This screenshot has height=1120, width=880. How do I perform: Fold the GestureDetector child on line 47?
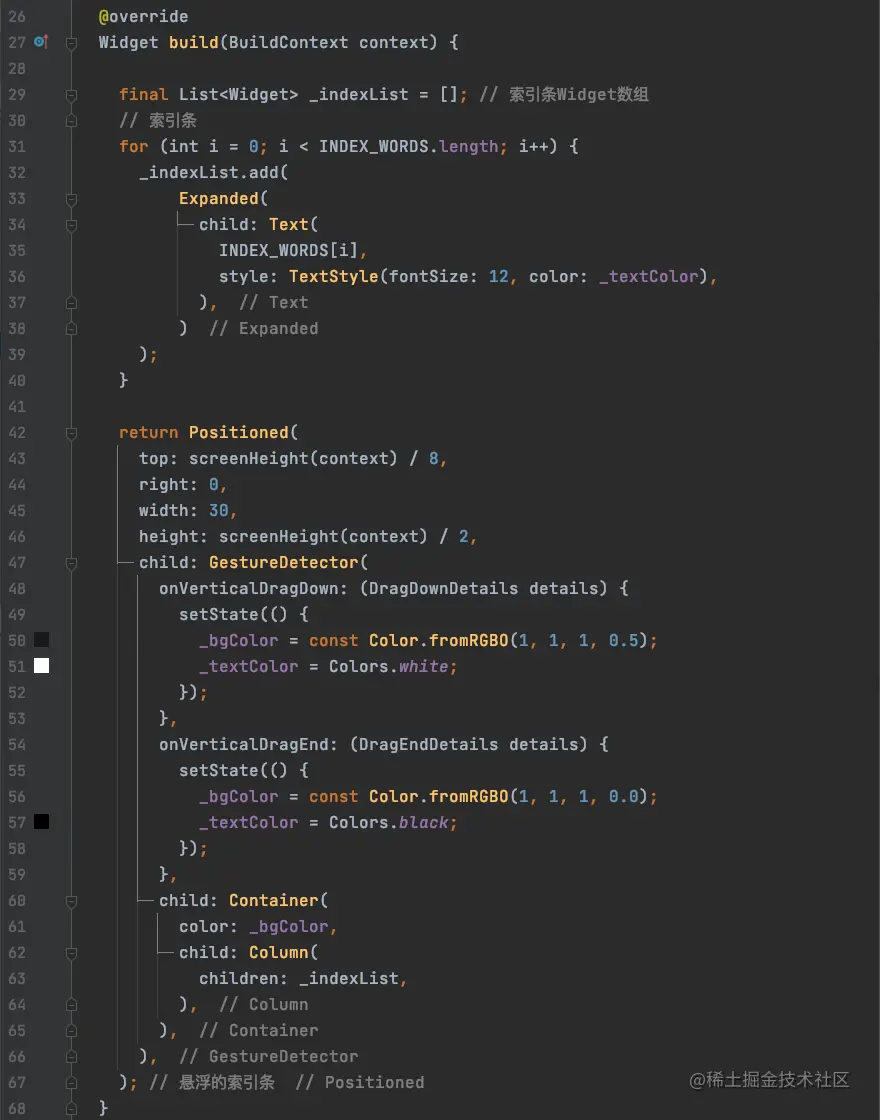71,563
